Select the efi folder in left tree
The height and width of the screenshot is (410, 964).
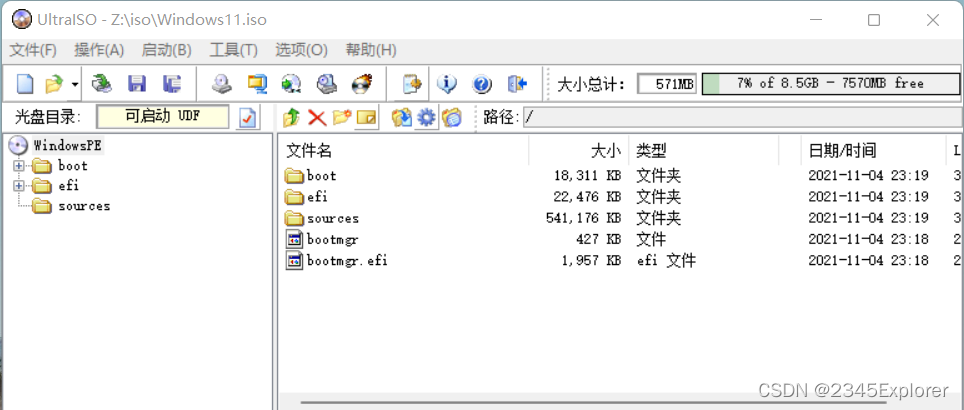coord(68,186)
